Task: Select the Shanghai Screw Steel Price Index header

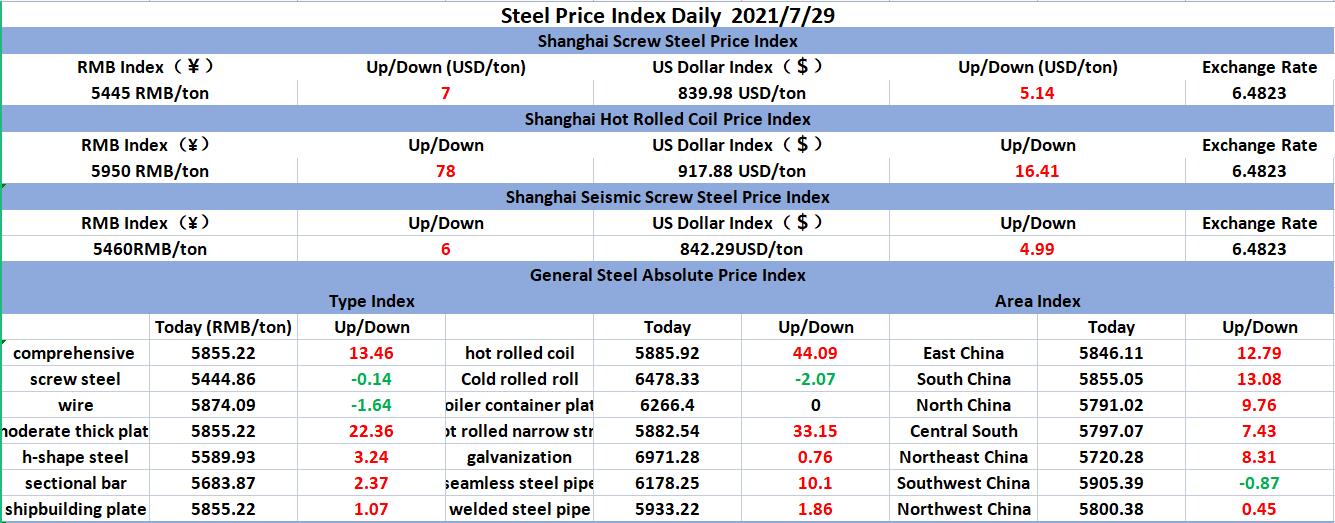Action: (x=667, y=41)
